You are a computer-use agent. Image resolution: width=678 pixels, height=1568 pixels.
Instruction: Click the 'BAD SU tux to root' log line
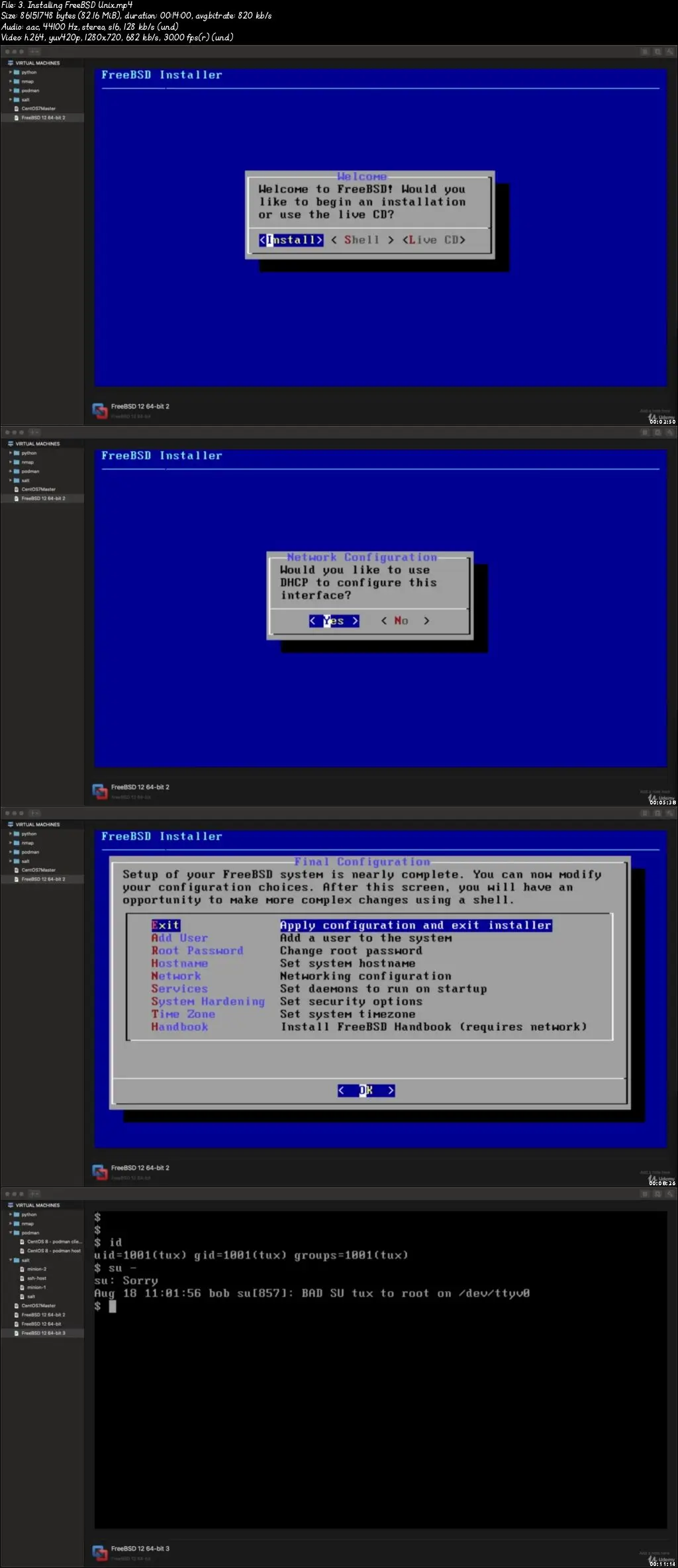312,1293
